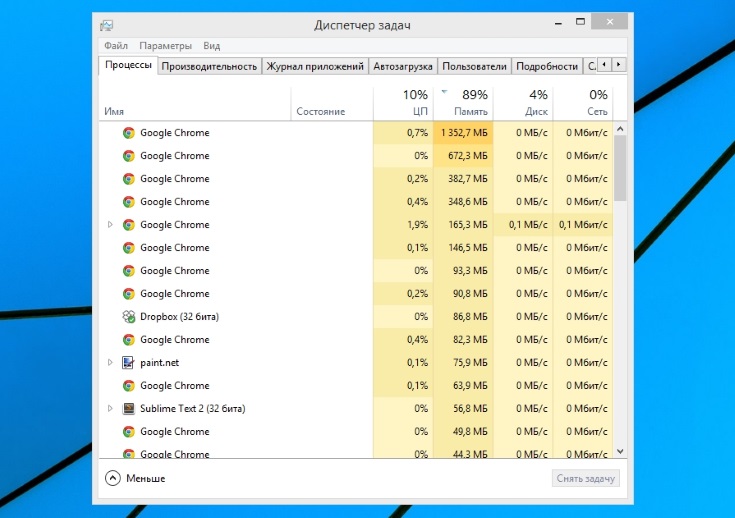The height and width of the screenshot is (518, 735).
Task: Click the memory value 75,9 МБ
Action: coord(470,363)
